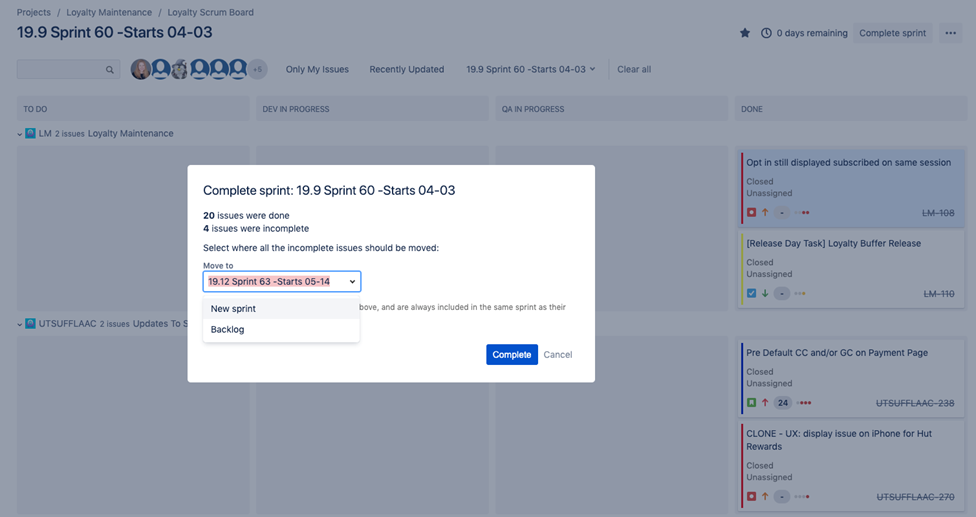The image size is (976, 517).
Task: Open issue key UTSUFFLAAC-270
Action: pyautogui.click(x=916, y=496)
